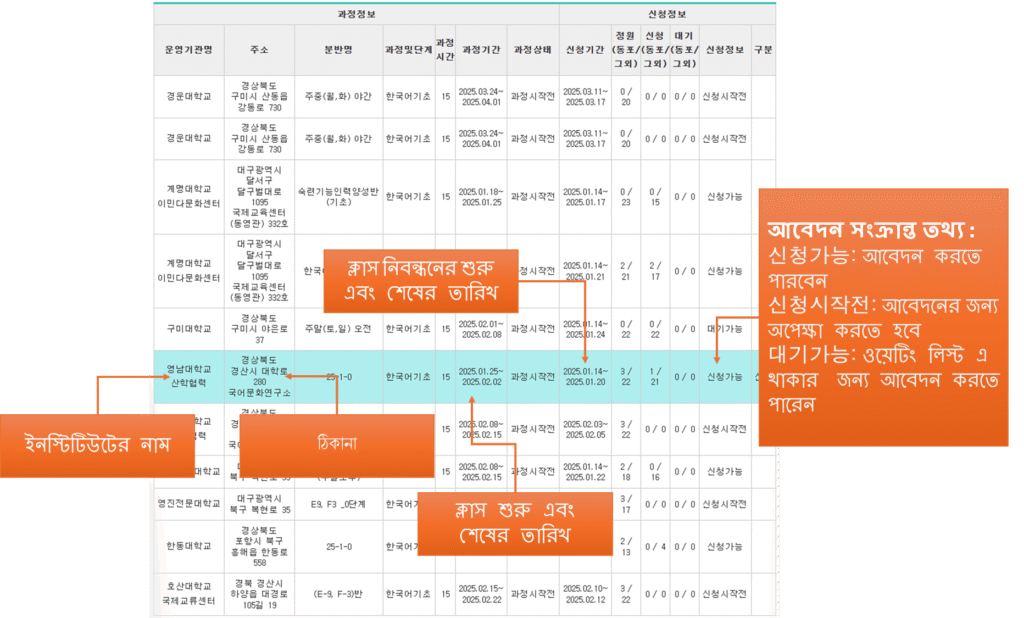This screenshot has width=1024, height=618.
Task: Click the ঠিকানা annotation callout
Action: click(x=337, y=444)
